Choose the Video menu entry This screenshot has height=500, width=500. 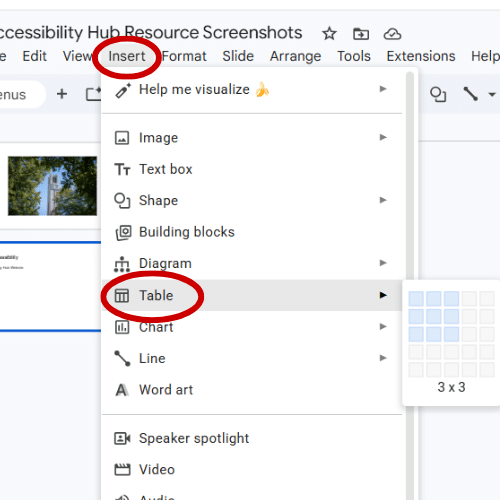pos(252,469)
